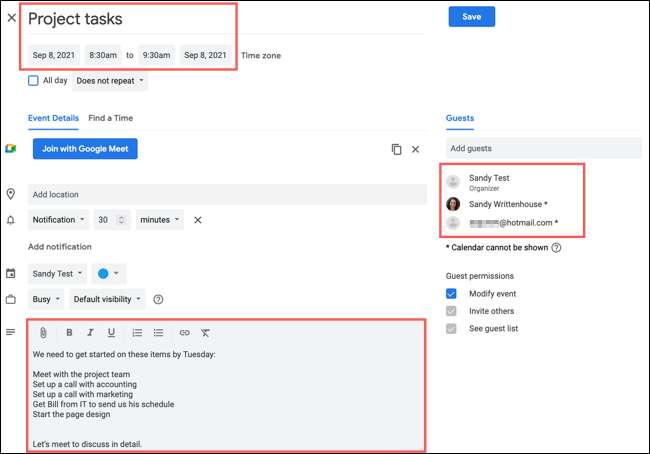Insert a bulleted list in the description
Image resolution: width=650 pixels, height=454 pixels.
[158, 333]
